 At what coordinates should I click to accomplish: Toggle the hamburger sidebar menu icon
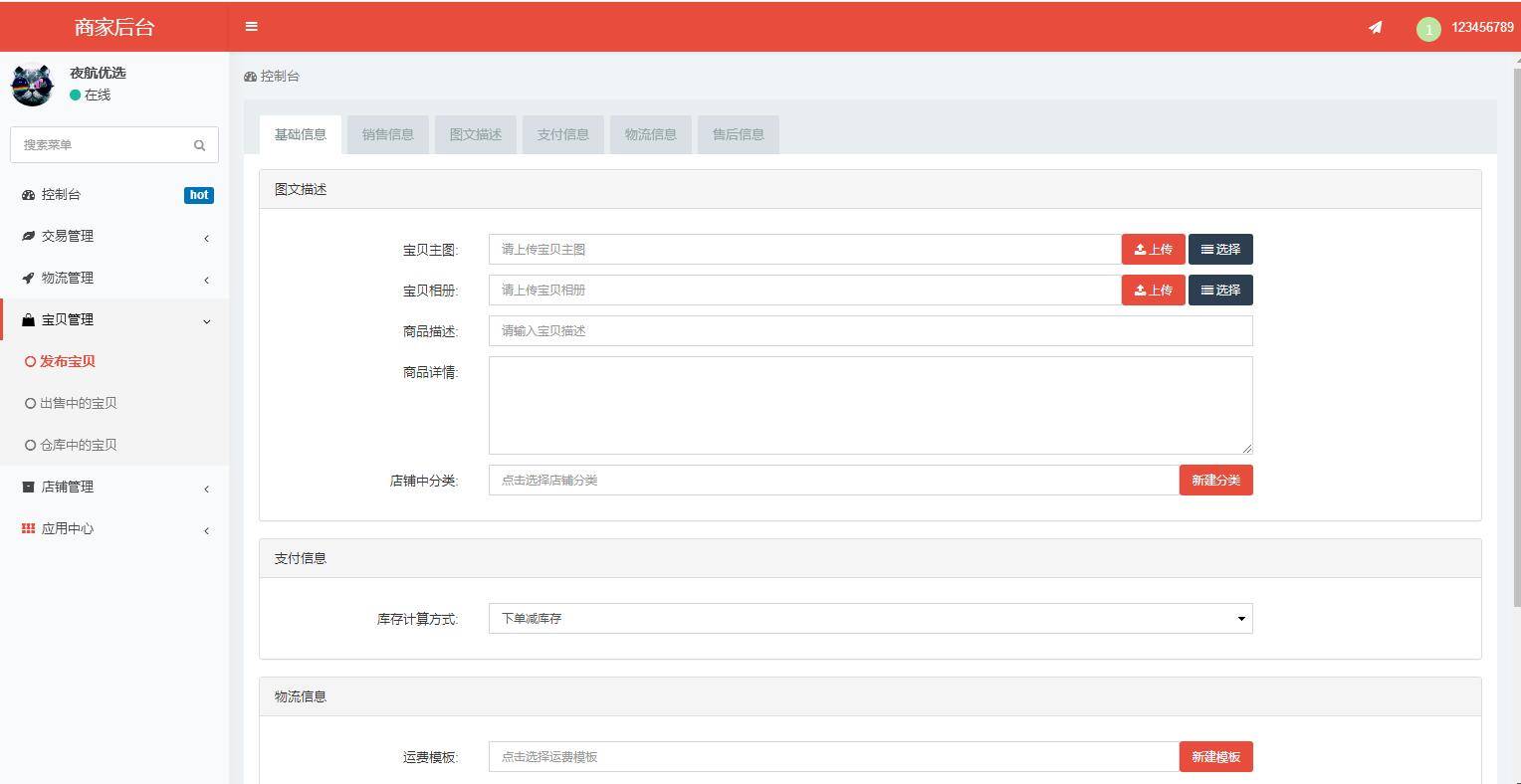[251, 27]
